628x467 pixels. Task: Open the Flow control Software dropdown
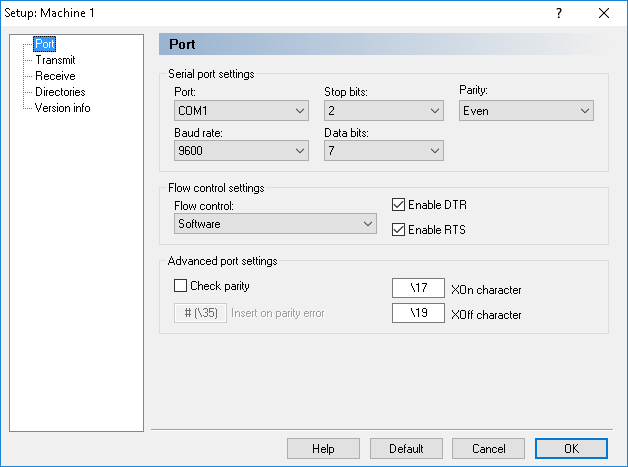point(275,224)
